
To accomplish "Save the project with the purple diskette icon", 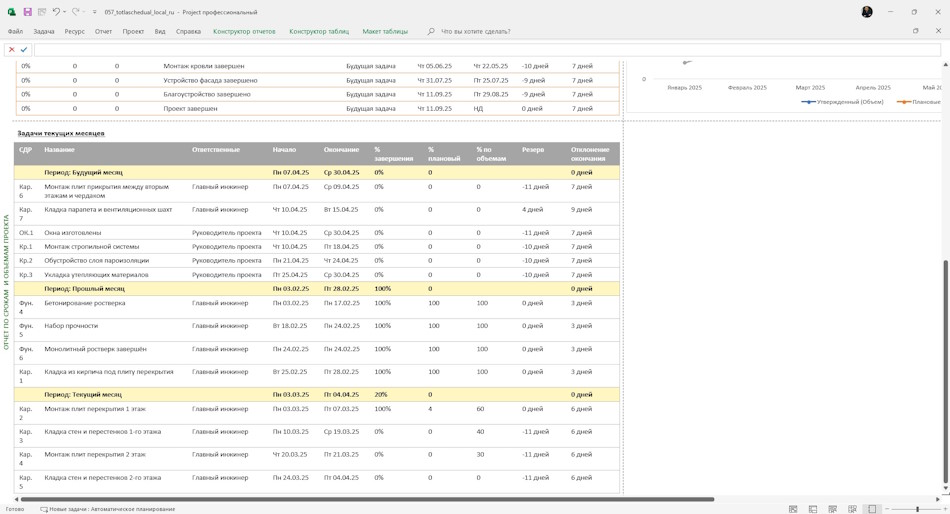I will click(x=27, y=12).
